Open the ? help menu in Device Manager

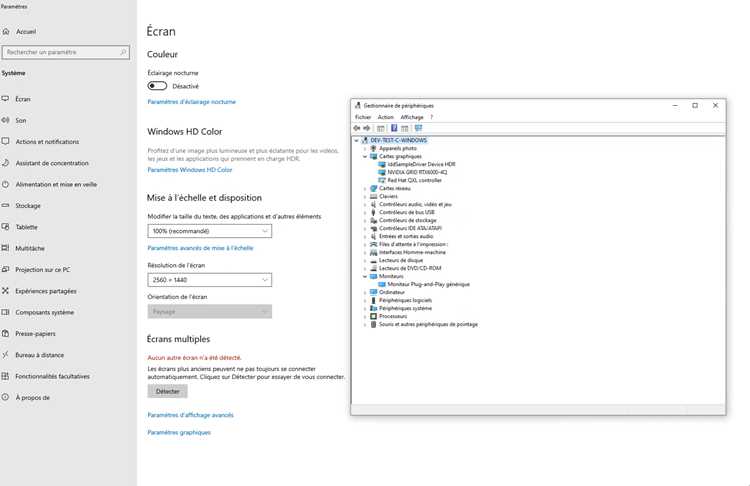click(431, 117)
